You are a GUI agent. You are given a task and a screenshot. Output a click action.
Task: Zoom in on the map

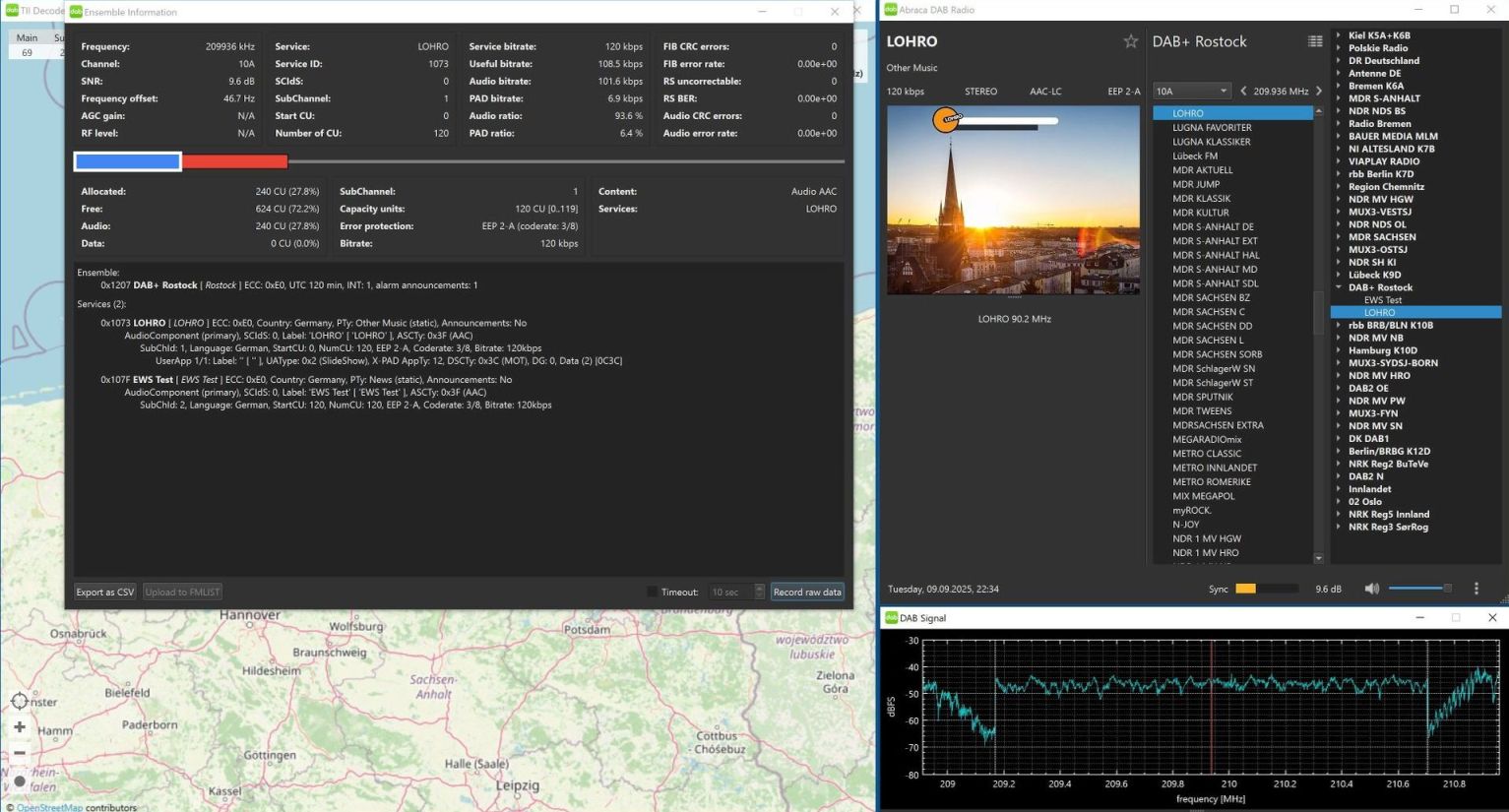click(x=20, y=727)
